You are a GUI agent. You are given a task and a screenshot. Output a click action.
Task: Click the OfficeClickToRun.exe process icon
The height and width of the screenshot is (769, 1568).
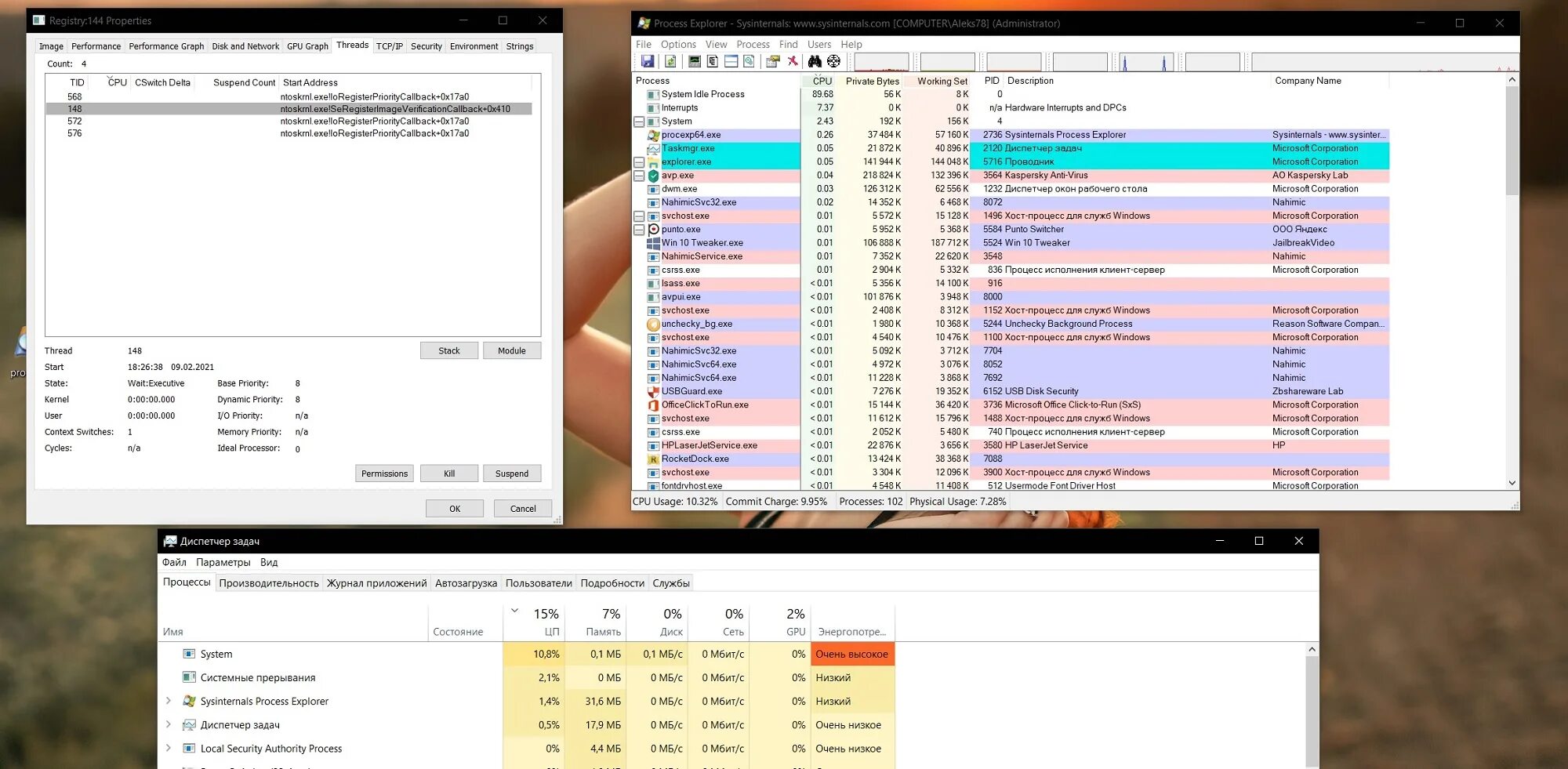coord(653,405)
